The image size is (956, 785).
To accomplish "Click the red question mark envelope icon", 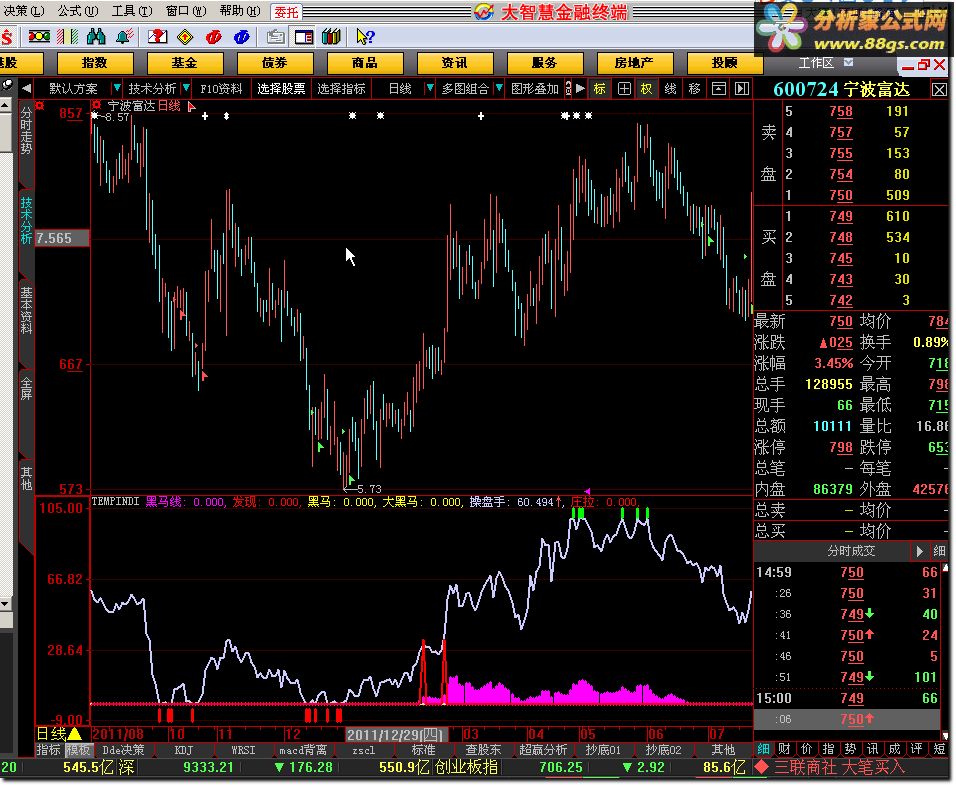I will click(157, 37).
